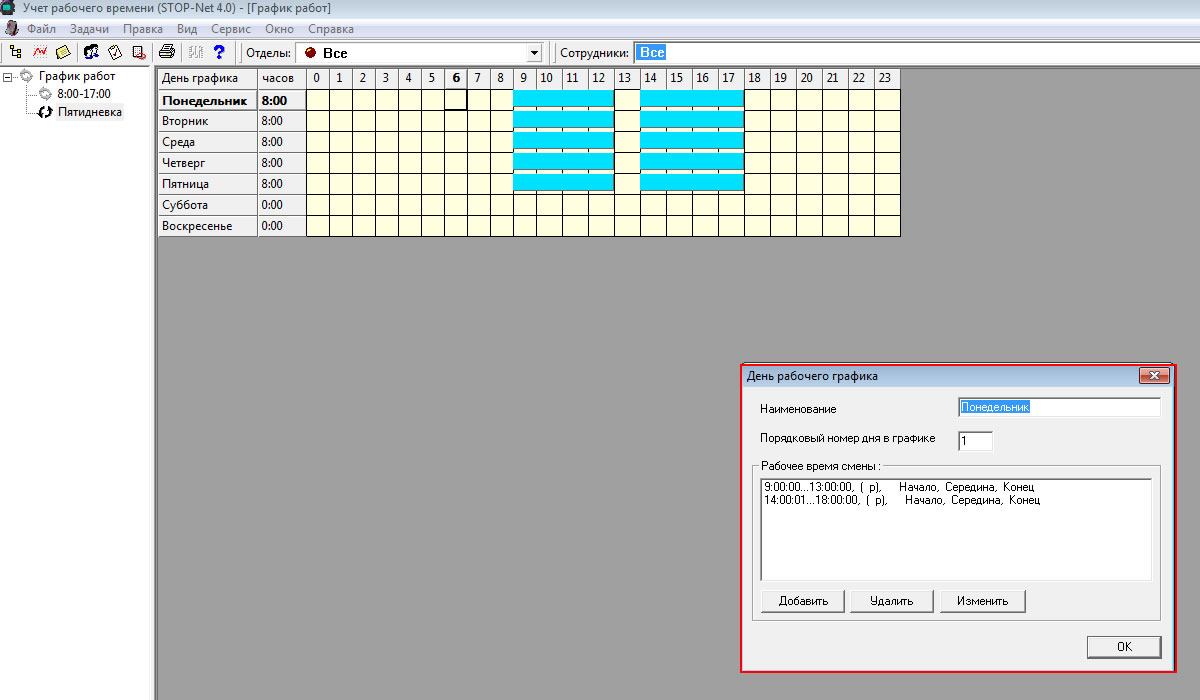This screenshot has height=700, width=1200.
Task: Click the application icon left of Файл menu
Action: tap(12, 29)
